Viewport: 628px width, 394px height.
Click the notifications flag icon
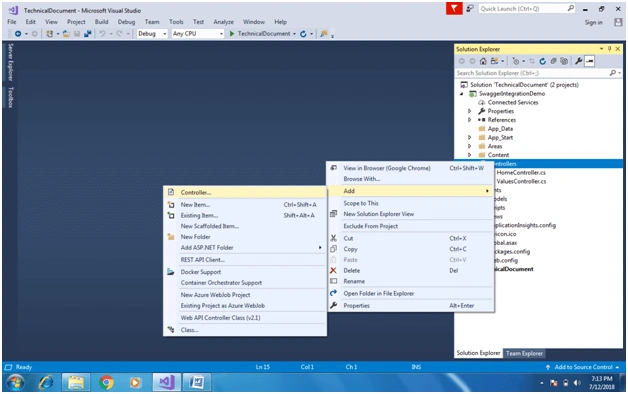point(454,8)
